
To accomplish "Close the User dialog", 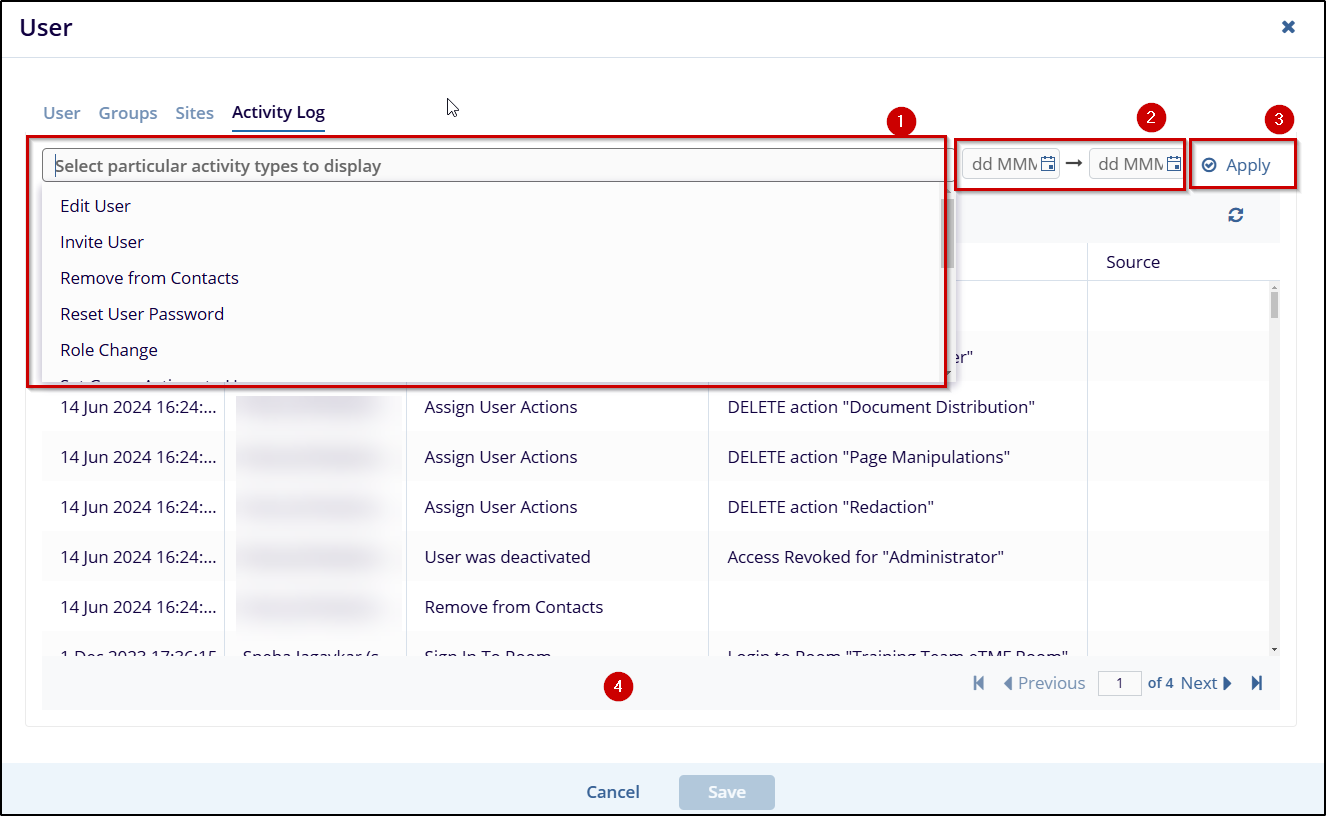I will click(1288, 27).
